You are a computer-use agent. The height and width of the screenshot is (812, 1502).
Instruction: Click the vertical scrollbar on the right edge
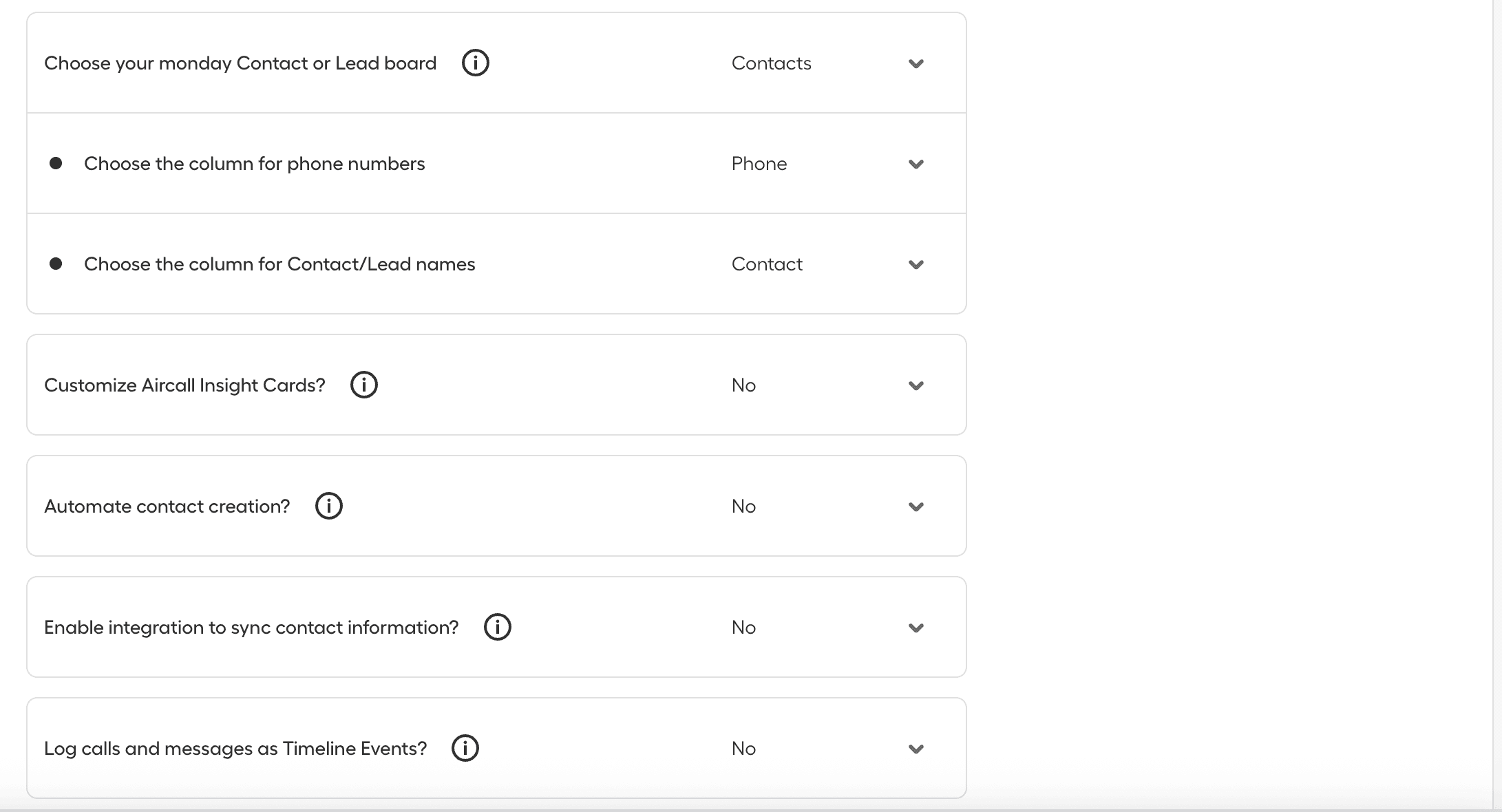pyautogui.click(x=1496, y=406)
